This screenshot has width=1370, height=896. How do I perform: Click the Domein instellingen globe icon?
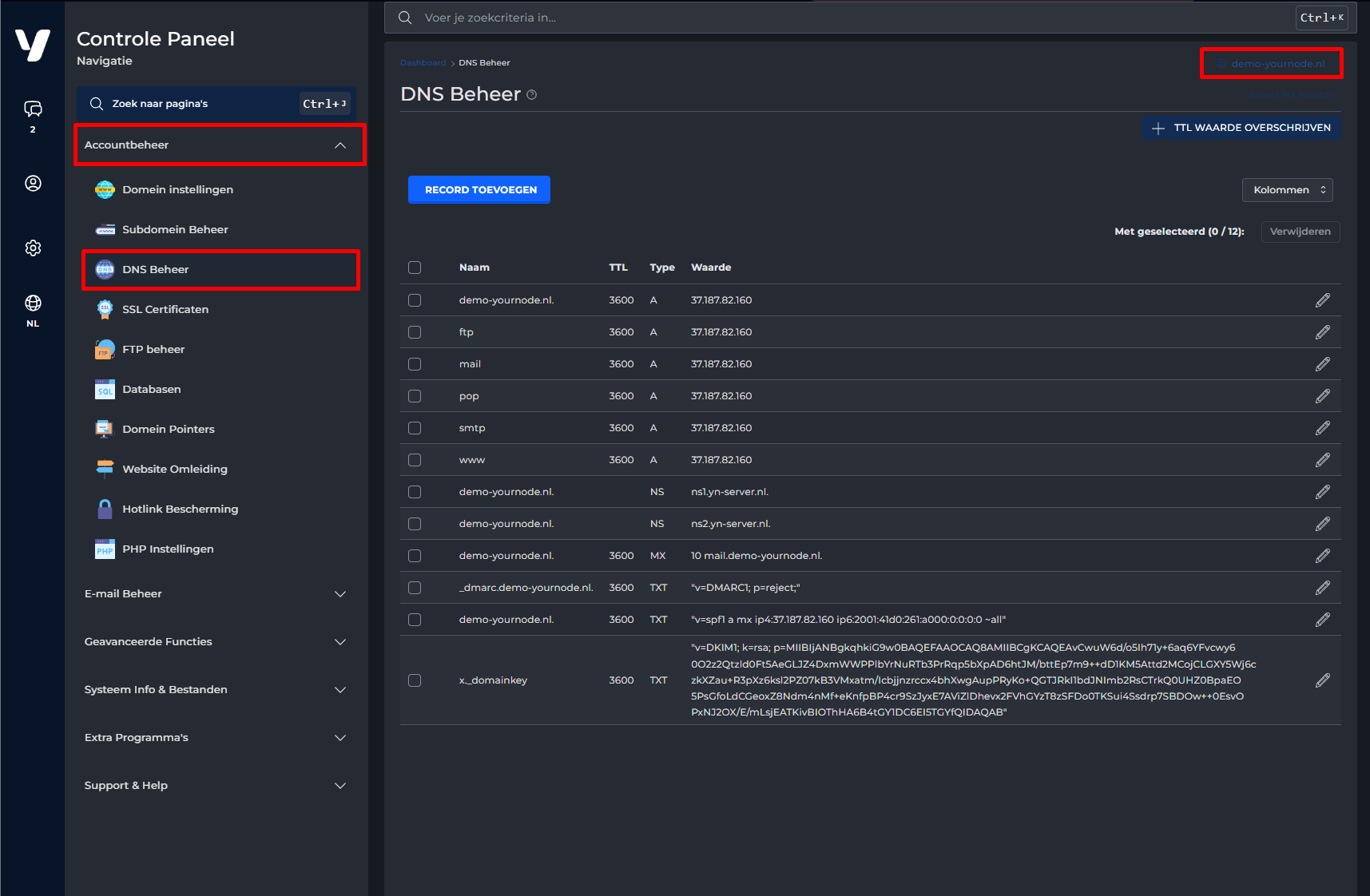point(105,189)
